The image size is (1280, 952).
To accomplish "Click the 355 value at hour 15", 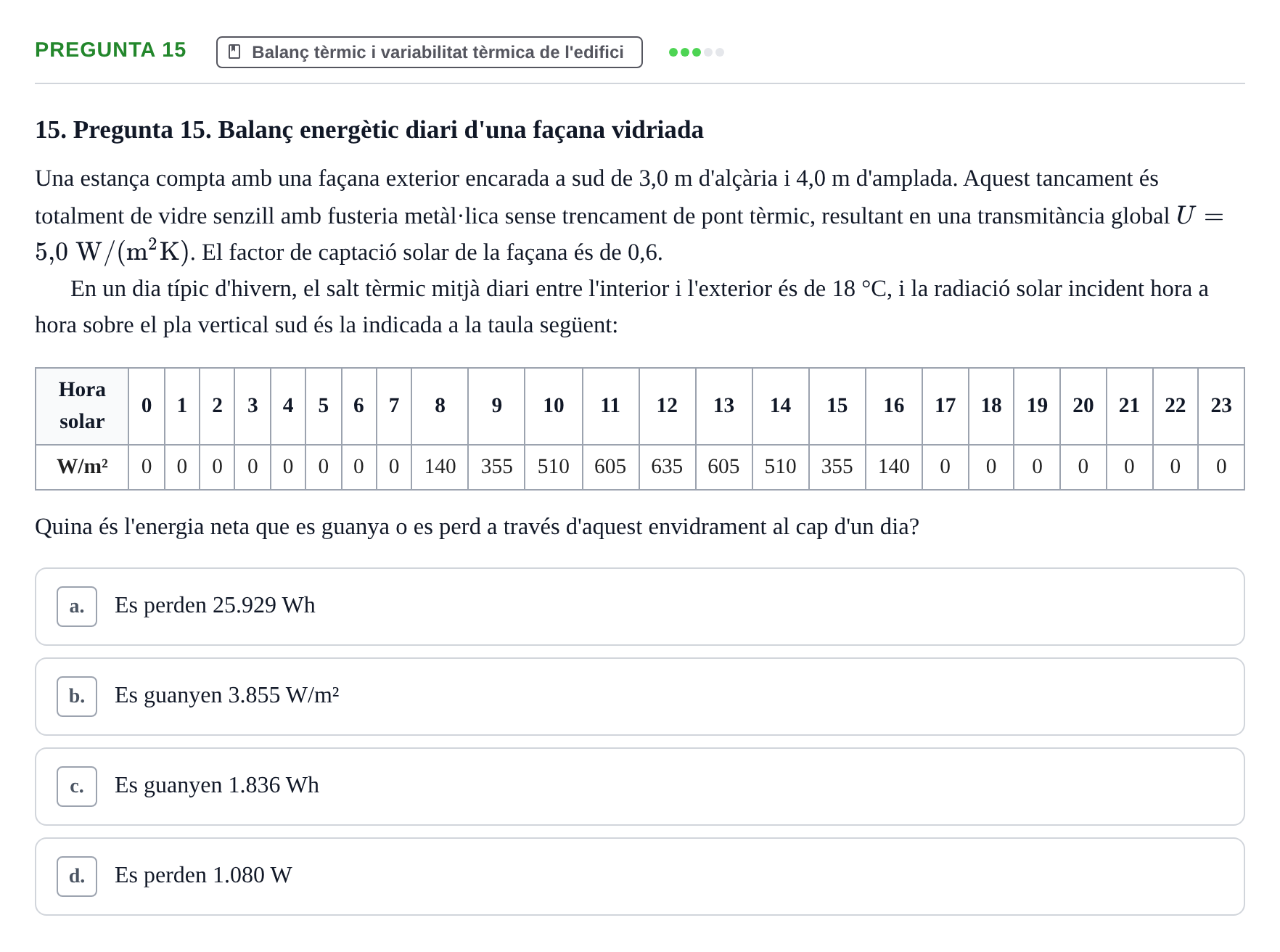I will (x=837, y=467).
